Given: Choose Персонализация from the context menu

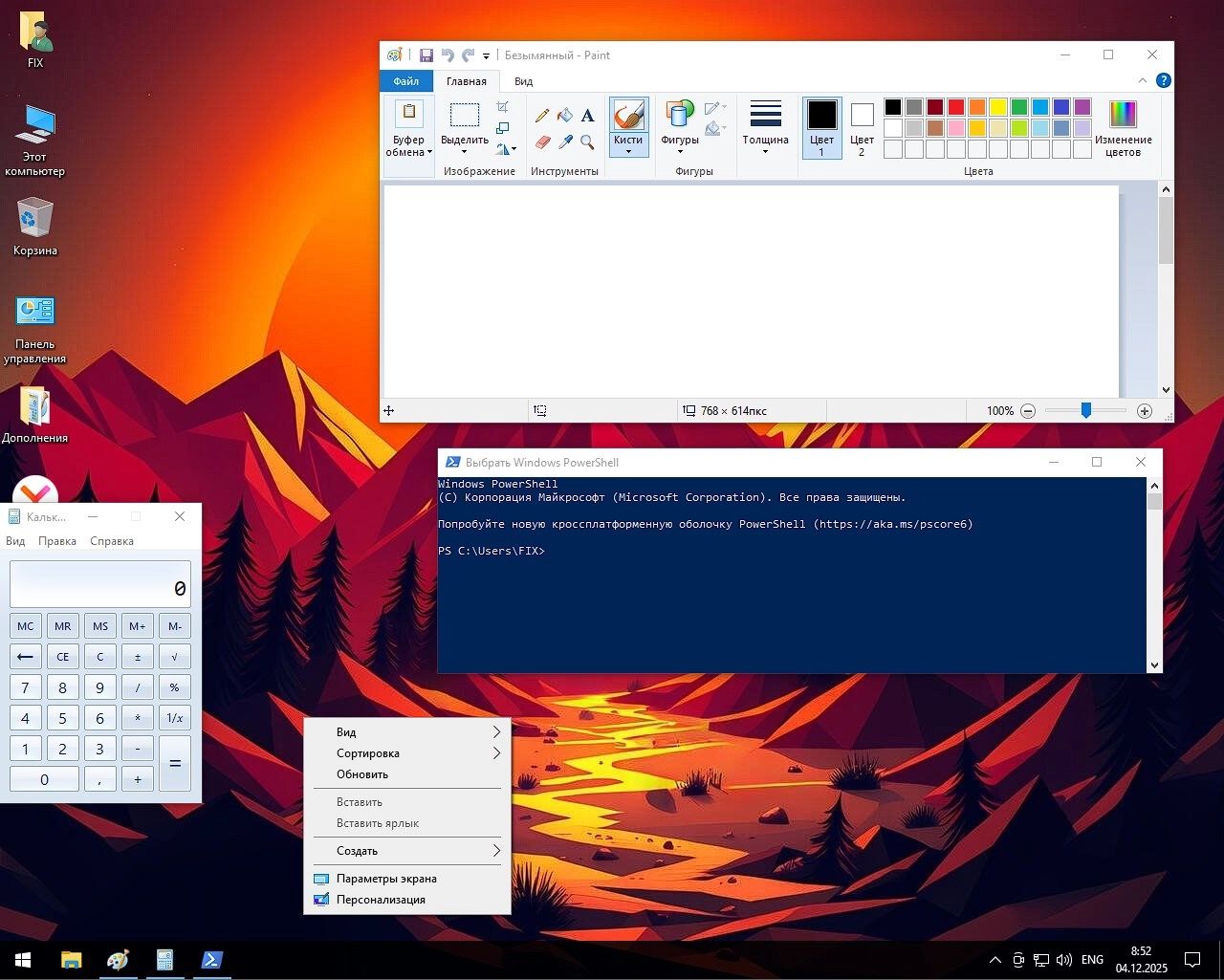Looking at the screenshot, I should pos(381,899).
